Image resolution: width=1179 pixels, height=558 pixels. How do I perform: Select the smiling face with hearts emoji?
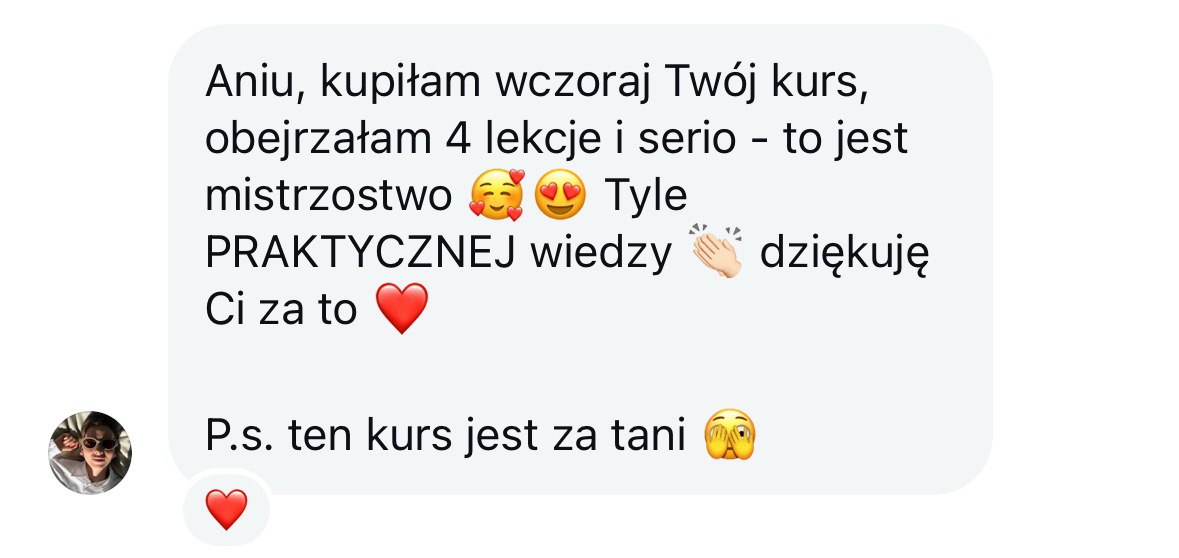[496, 195]
